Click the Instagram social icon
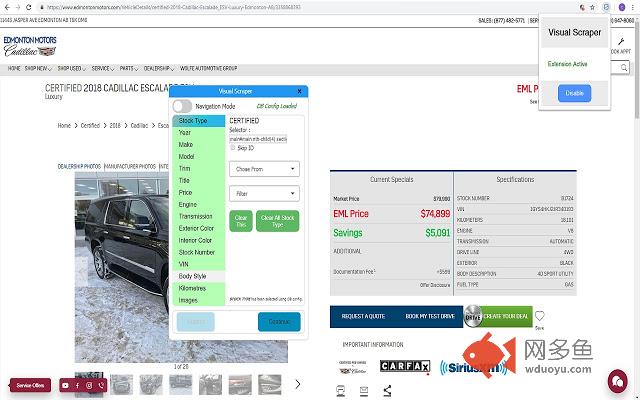This screenshot has width=640, height=400. (x=88, y=385)
